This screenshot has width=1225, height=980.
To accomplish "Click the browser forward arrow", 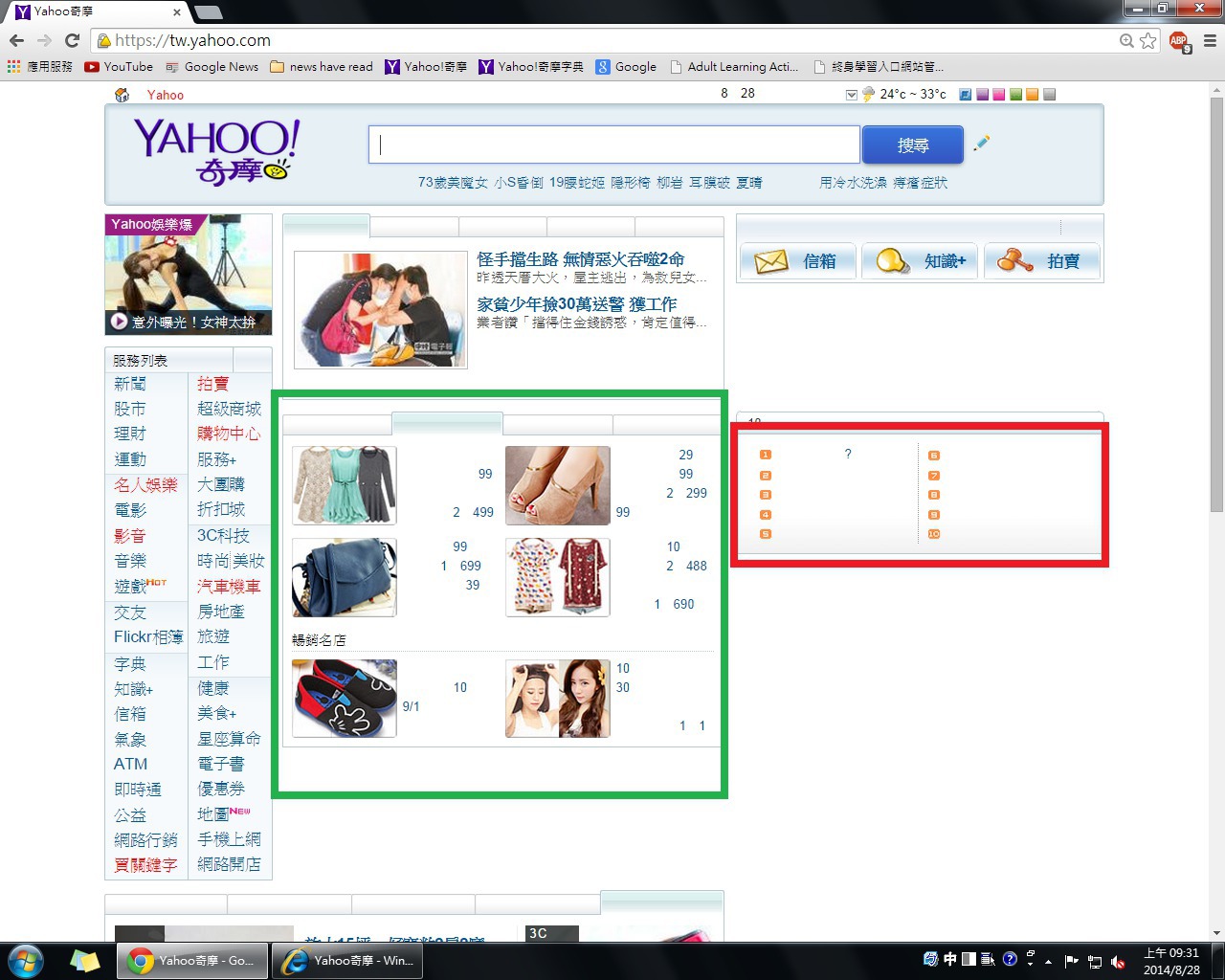I will 44,40.
